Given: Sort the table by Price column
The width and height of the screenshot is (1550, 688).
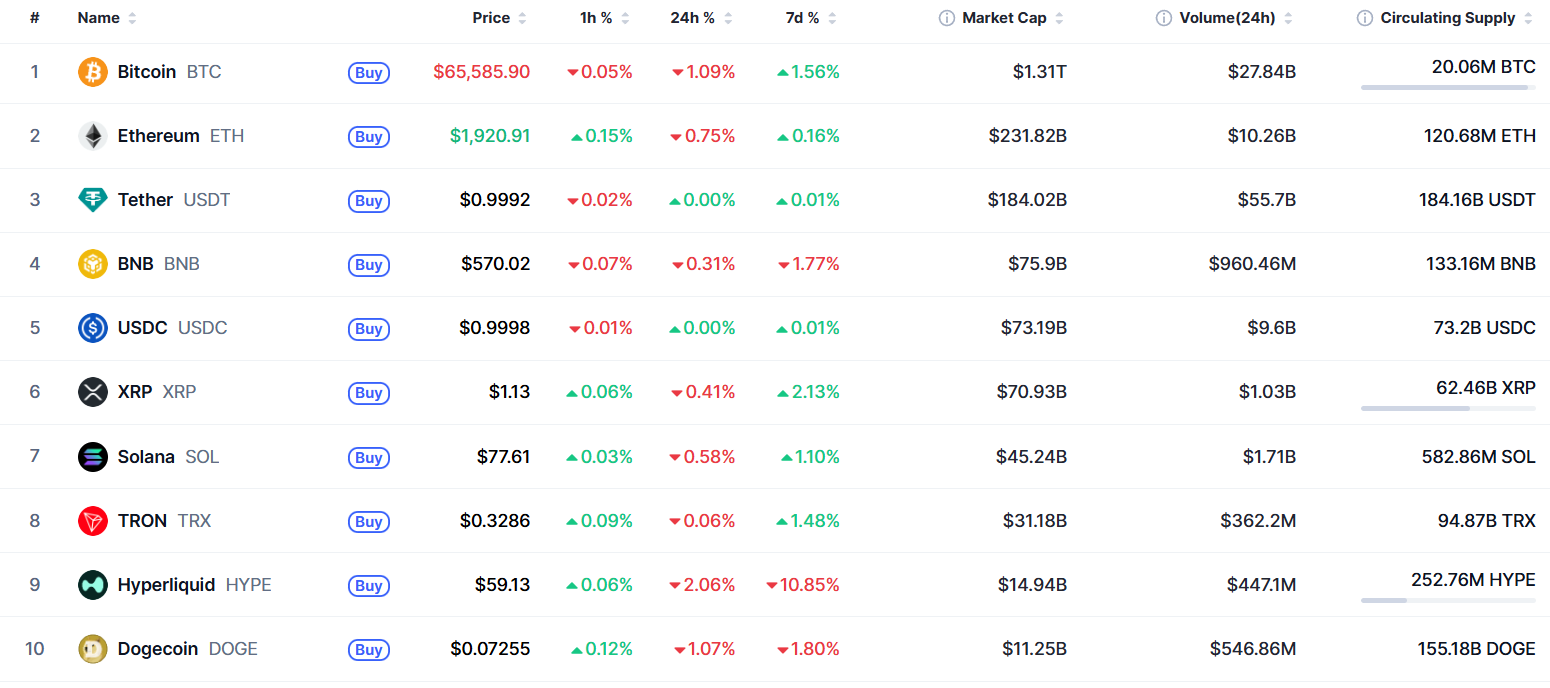Looking at the screenshot, I should tap(499, 18).
